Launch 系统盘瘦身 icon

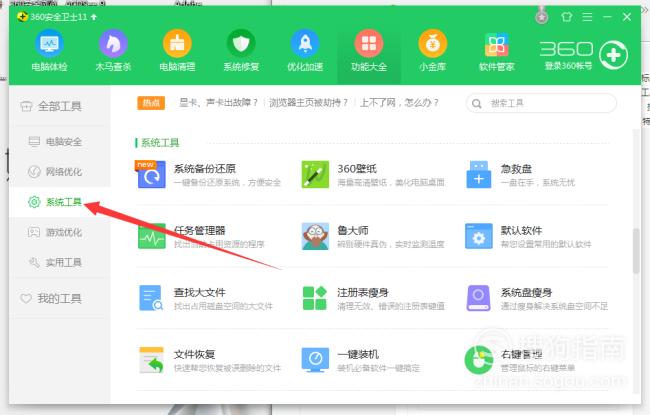pyautogui.click(x=479, y=298)
